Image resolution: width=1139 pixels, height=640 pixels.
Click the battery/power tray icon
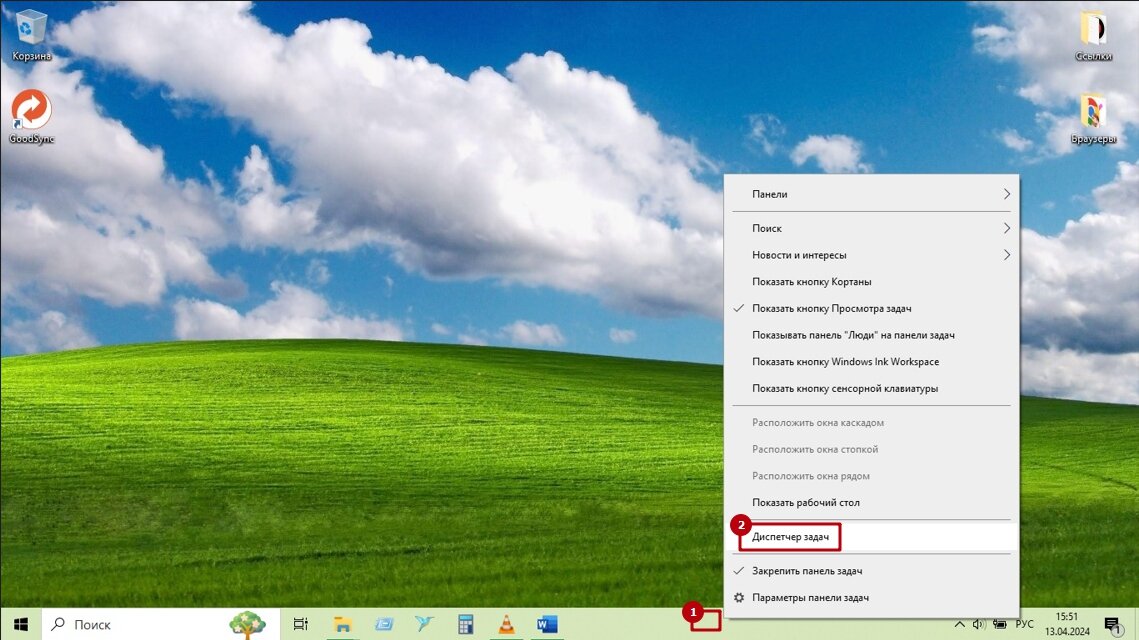coord(1000,624)
